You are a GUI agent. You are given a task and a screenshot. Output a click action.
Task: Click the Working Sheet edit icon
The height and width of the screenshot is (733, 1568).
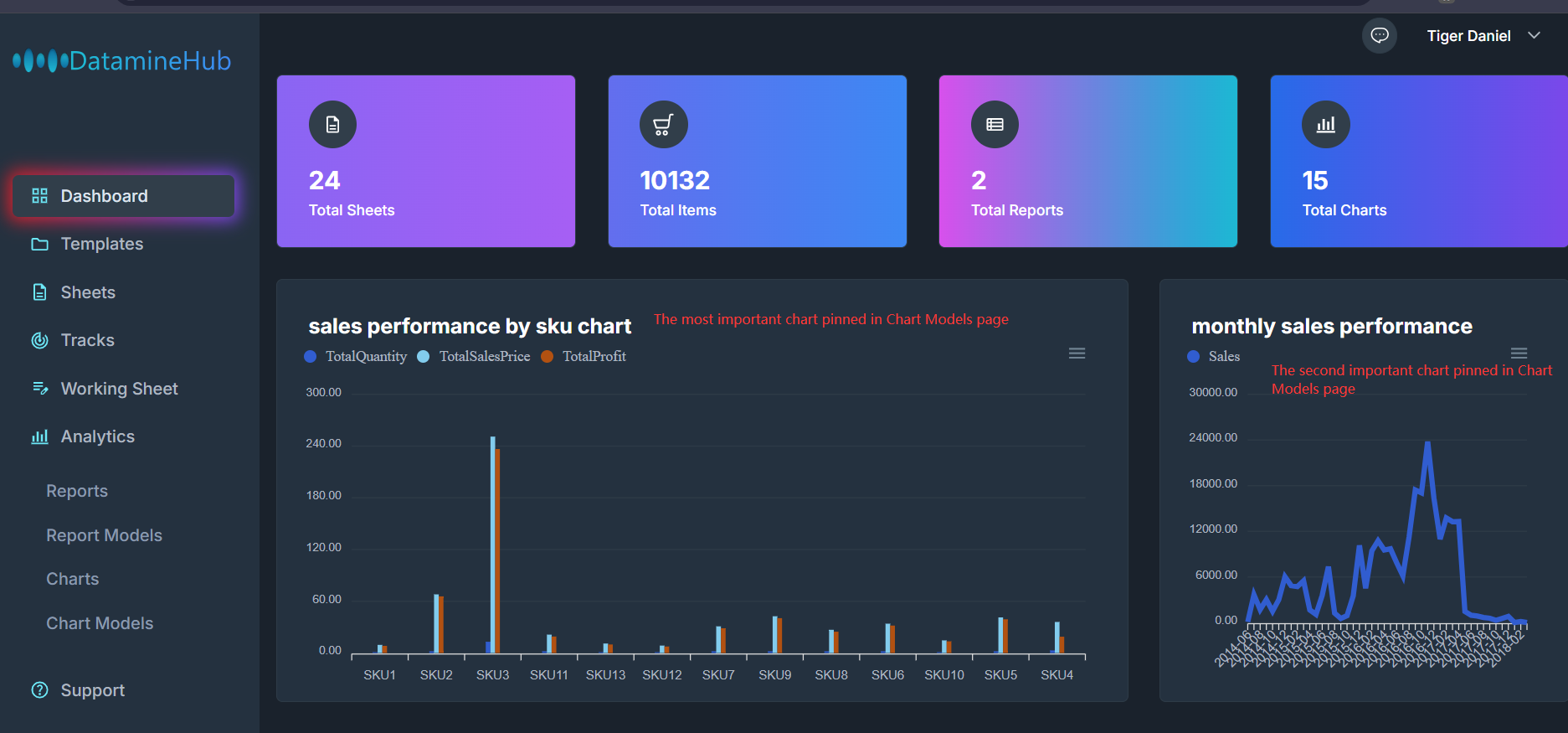40,388
